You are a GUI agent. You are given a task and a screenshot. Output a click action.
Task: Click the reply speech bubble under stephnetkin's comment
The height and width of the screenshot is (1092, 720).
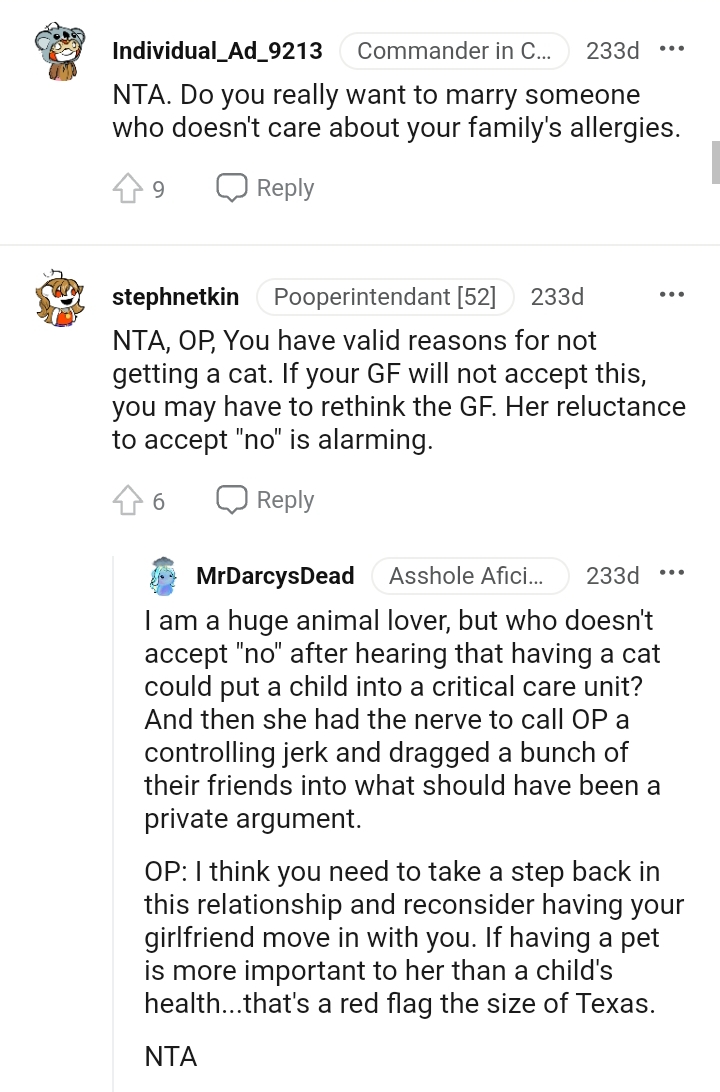pyautogui.click(x=232, y=499)
